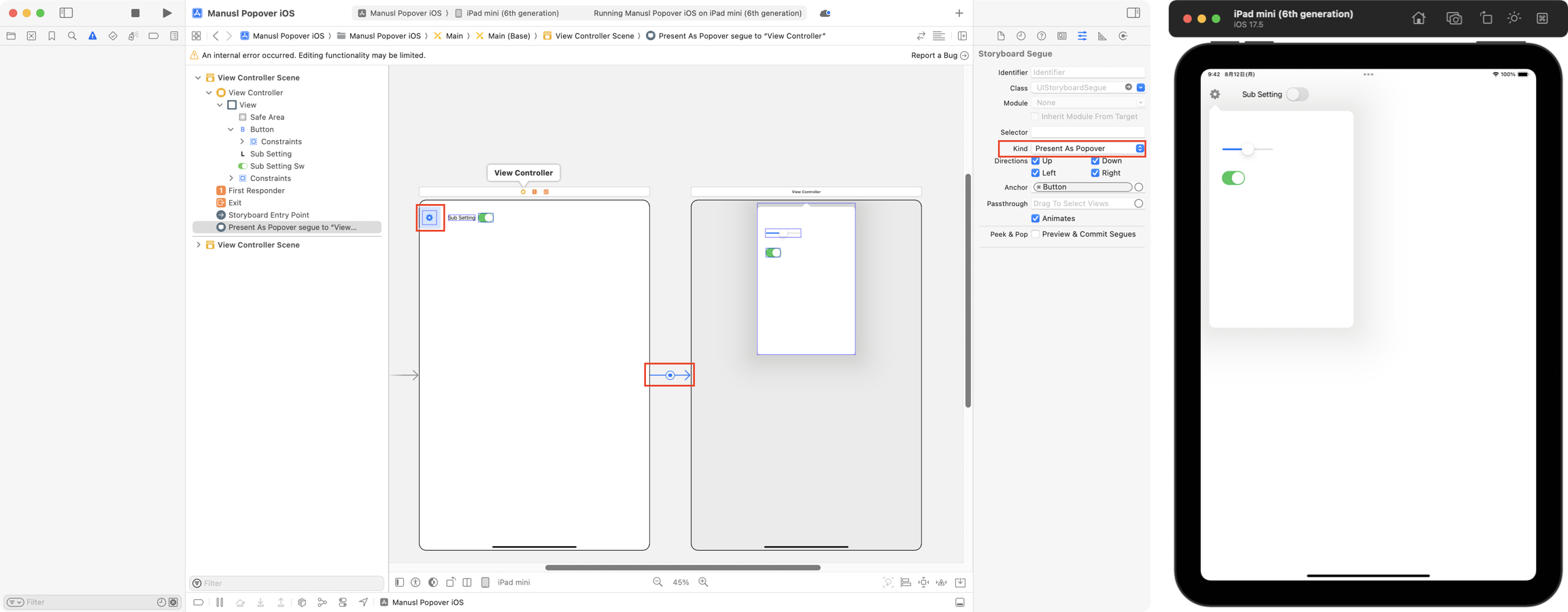Open the Library with plus button

coord(959,13)
